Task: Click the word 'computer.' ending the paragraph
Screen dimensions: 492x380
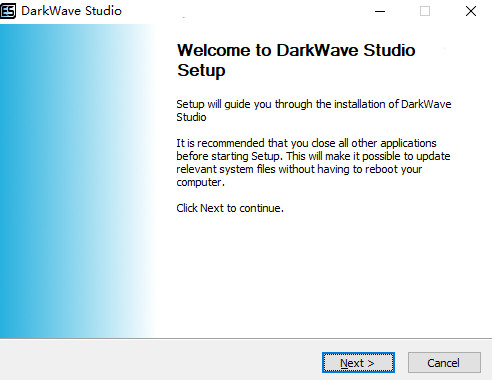Action: [x=201, y=182]
